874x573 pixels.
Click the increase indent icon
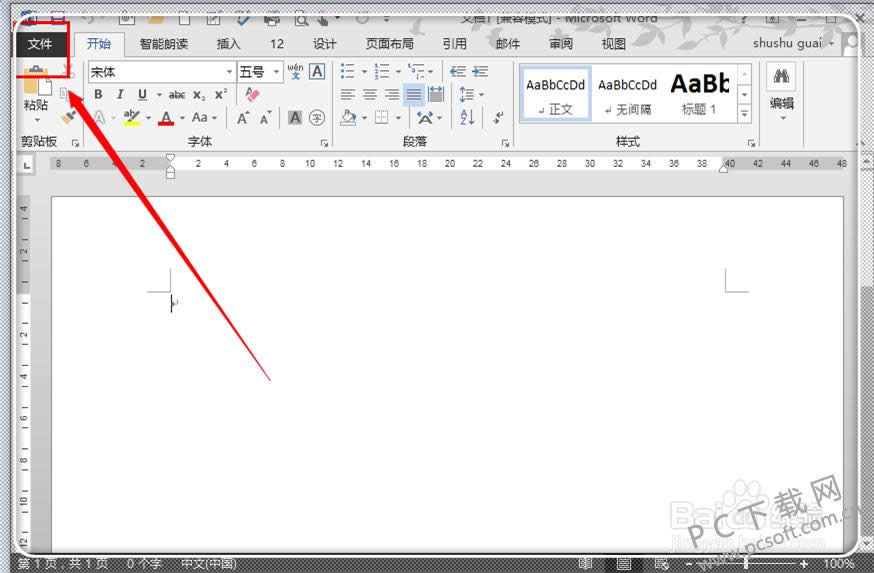point(480,71)
